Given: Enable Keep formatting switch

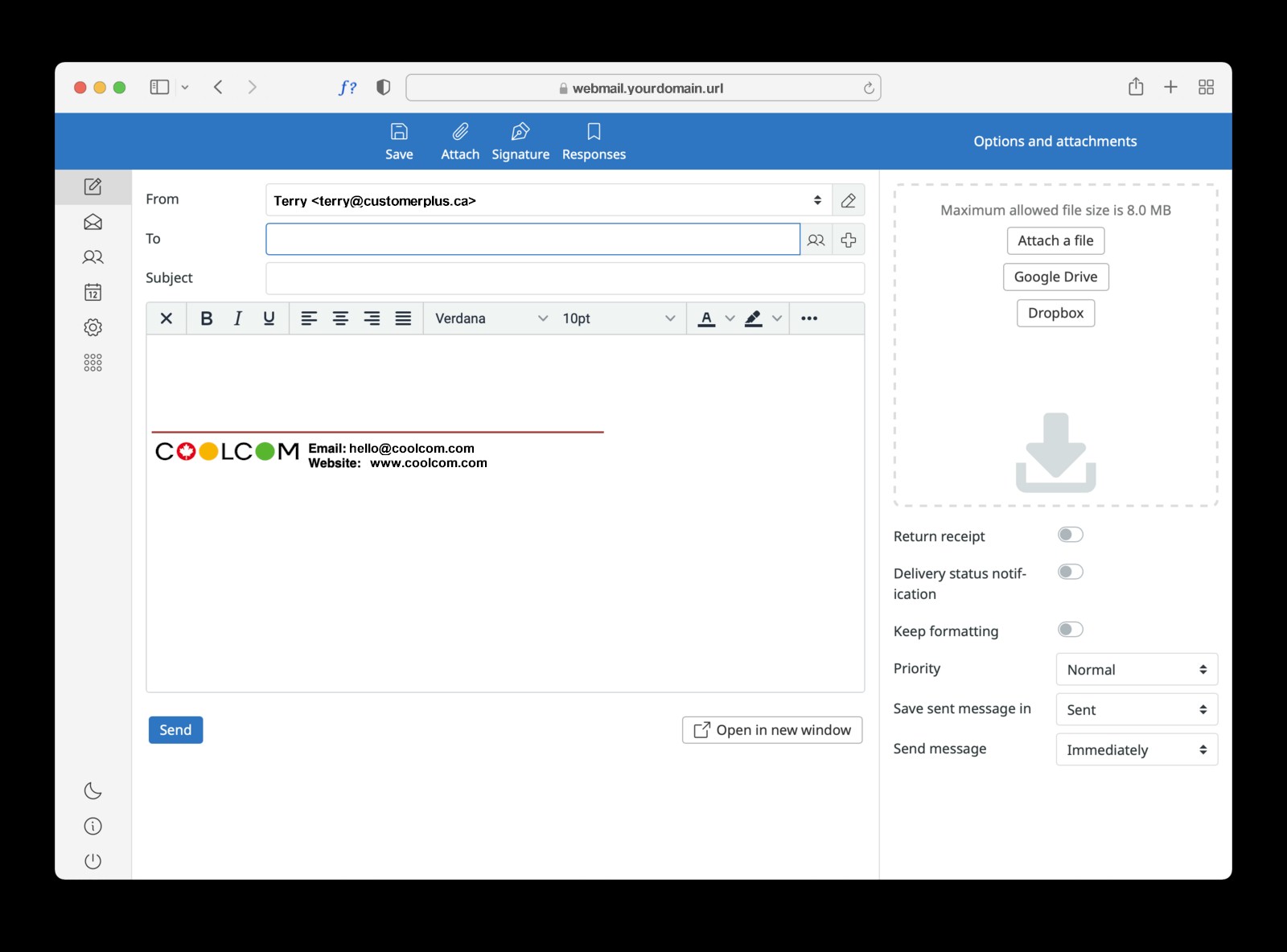Looking at the screenshot, I should coord(1071,630).
